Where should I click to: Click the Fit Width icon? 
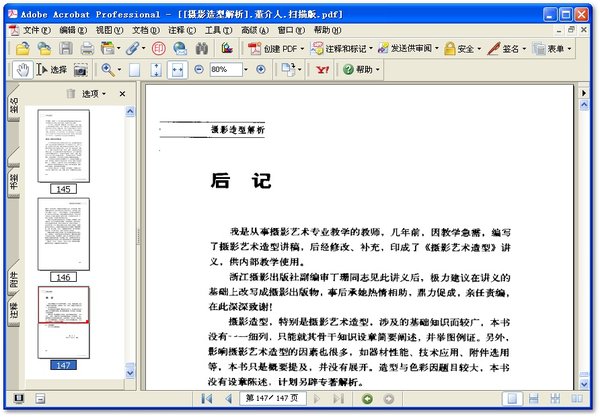(x=177, y=70)
